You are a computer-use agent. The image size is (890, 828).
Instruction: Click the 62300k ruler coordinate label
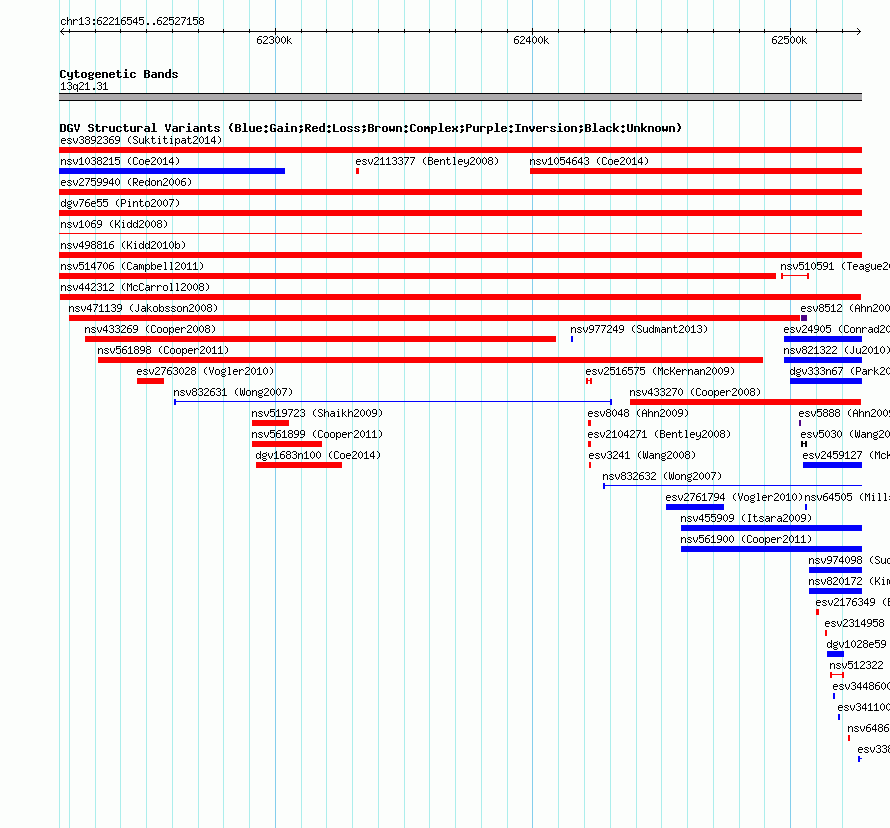coord(274,40)
